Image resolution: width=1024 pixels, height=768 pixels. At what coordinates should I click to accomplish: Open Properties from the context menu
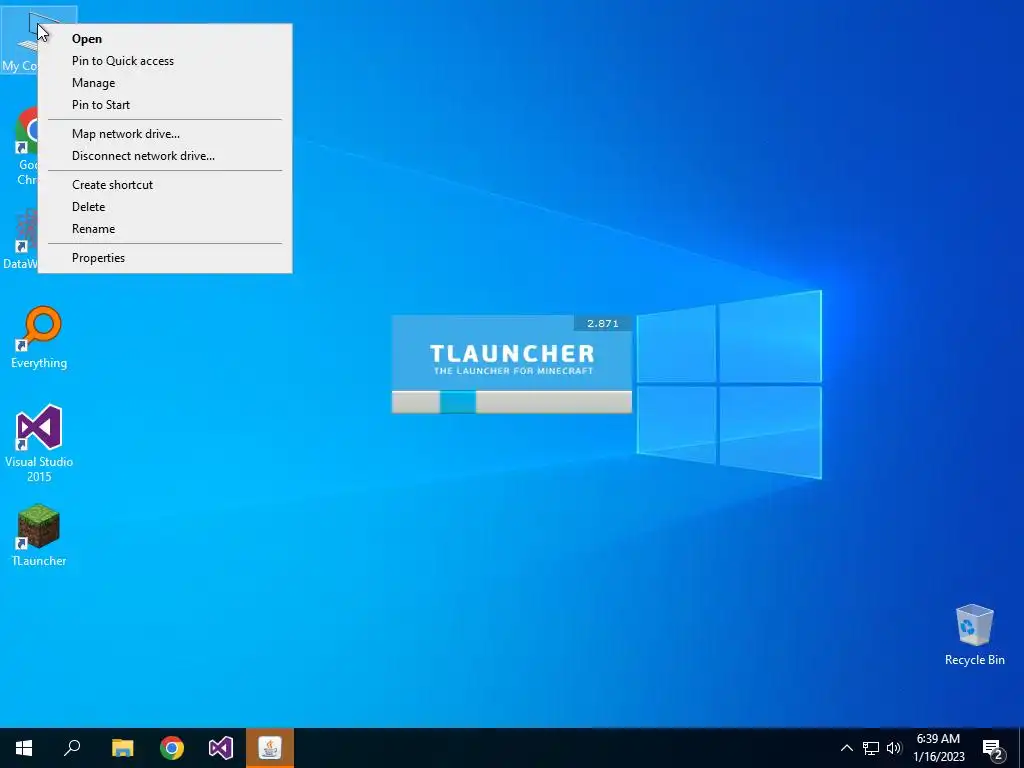point(165,257)
